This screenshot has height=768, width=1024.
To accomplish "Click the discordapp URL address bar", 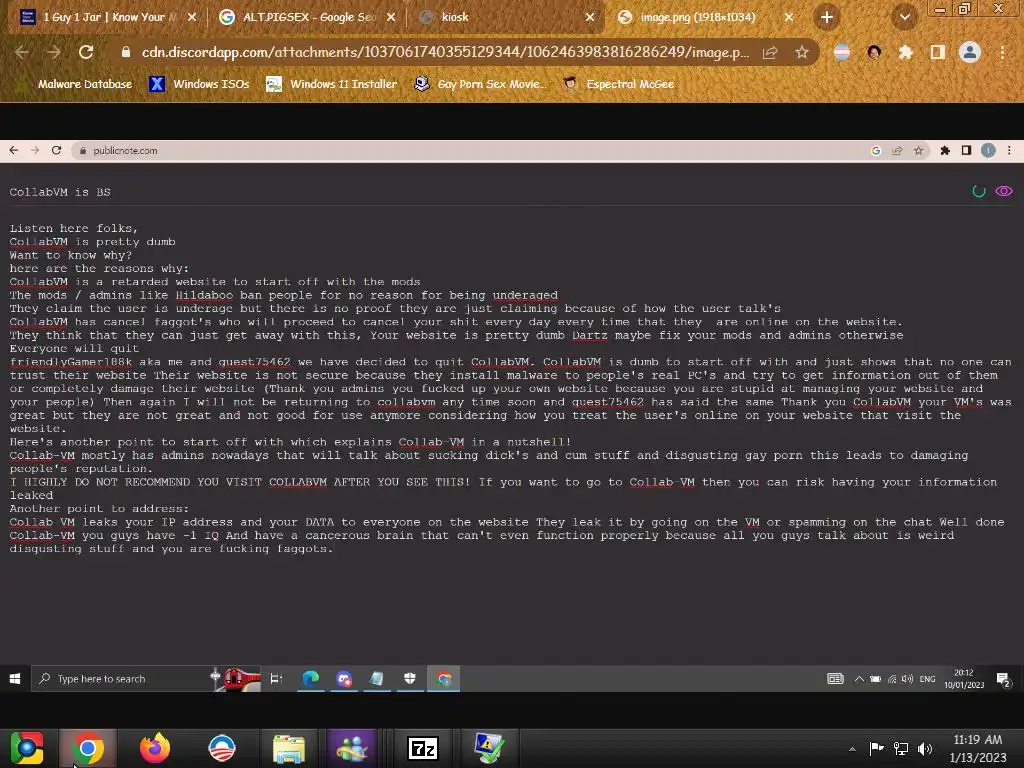I will point(444,52).
